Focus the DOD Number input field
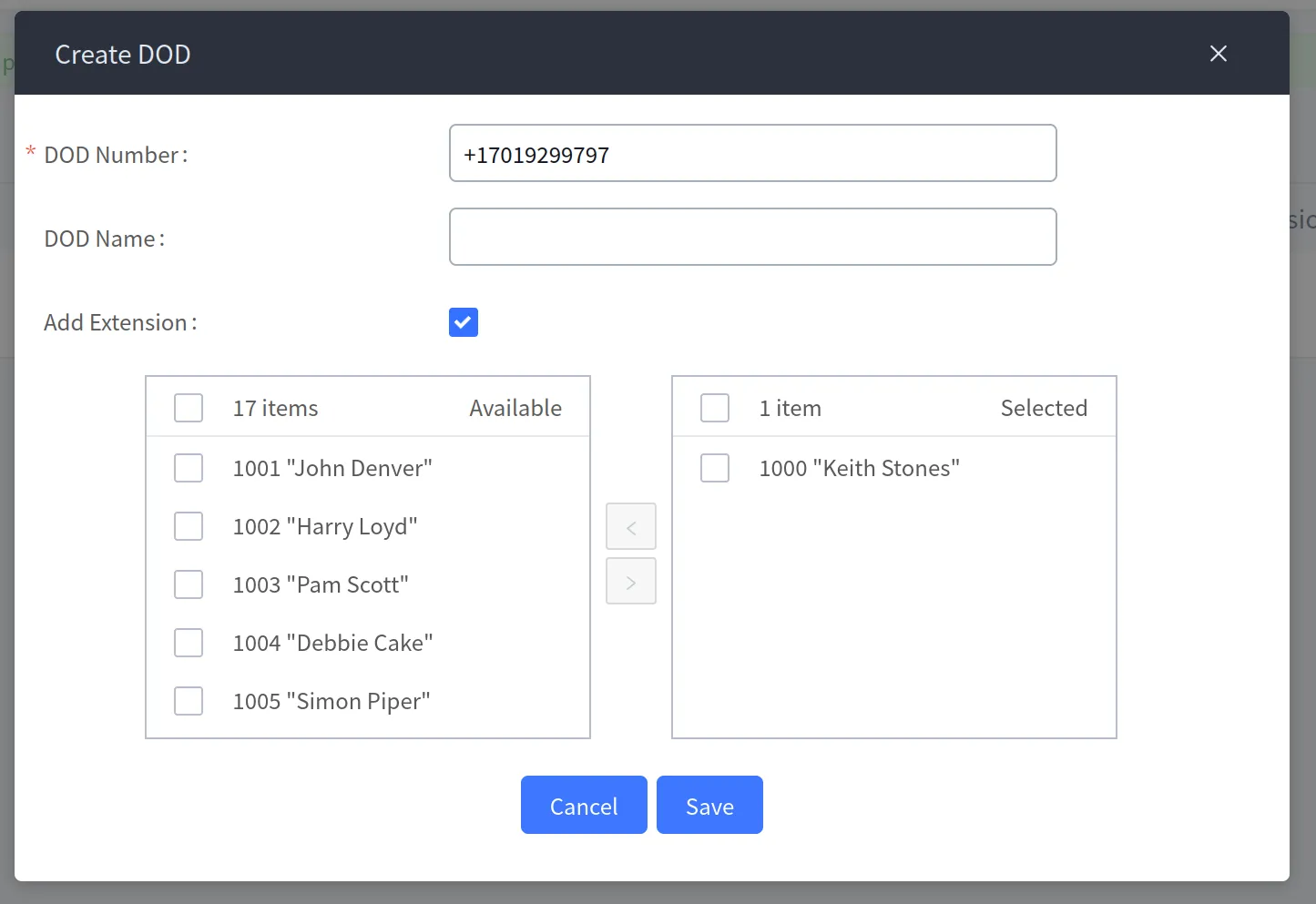Image resolution: width=1316 pixels, height=904 pixels. coord(752,154)
